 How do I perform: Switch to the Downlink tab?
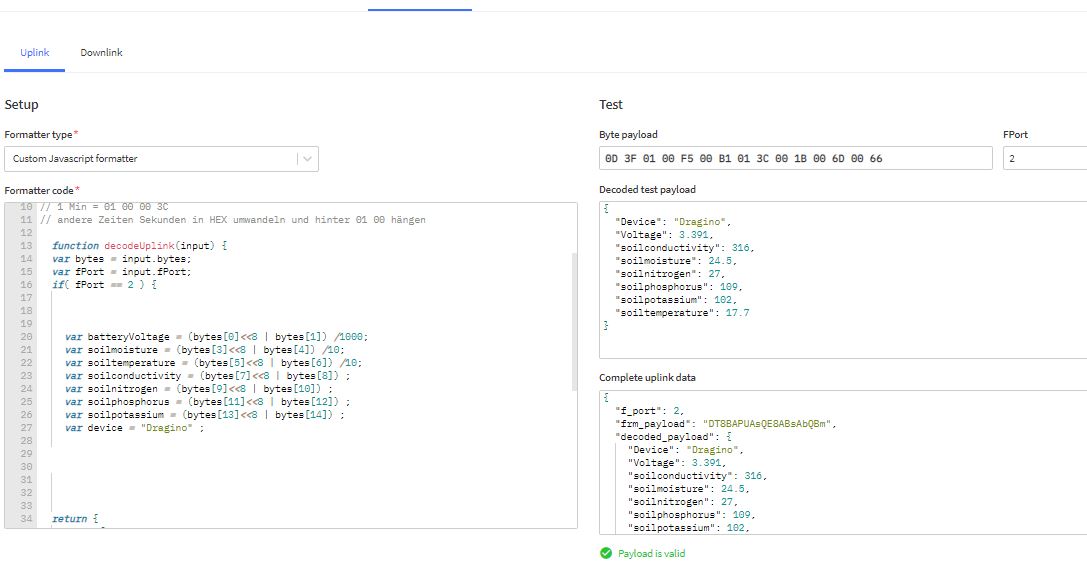pos(101,52)
